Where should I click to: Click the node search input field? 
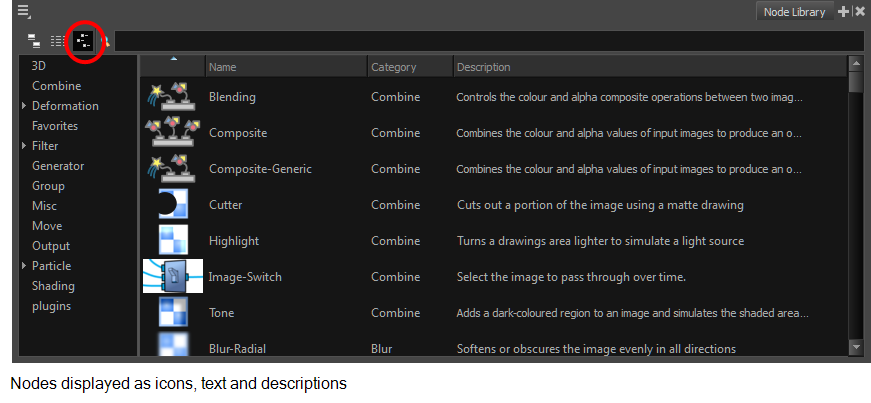(489, 41)
